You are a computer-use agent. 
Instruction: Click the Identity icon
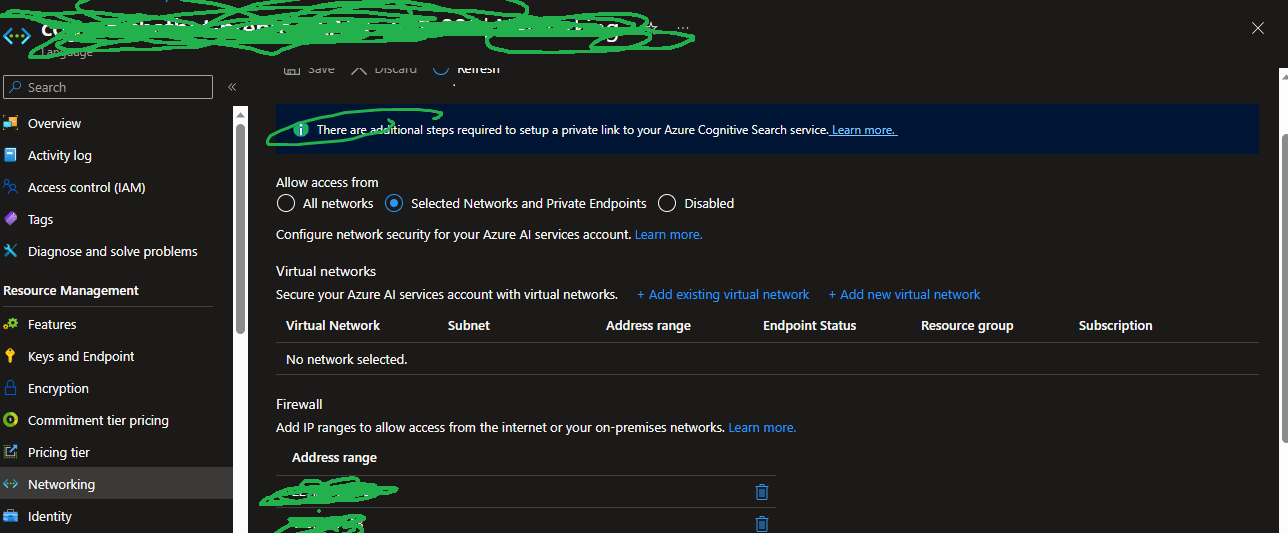[x=11, y=516]
